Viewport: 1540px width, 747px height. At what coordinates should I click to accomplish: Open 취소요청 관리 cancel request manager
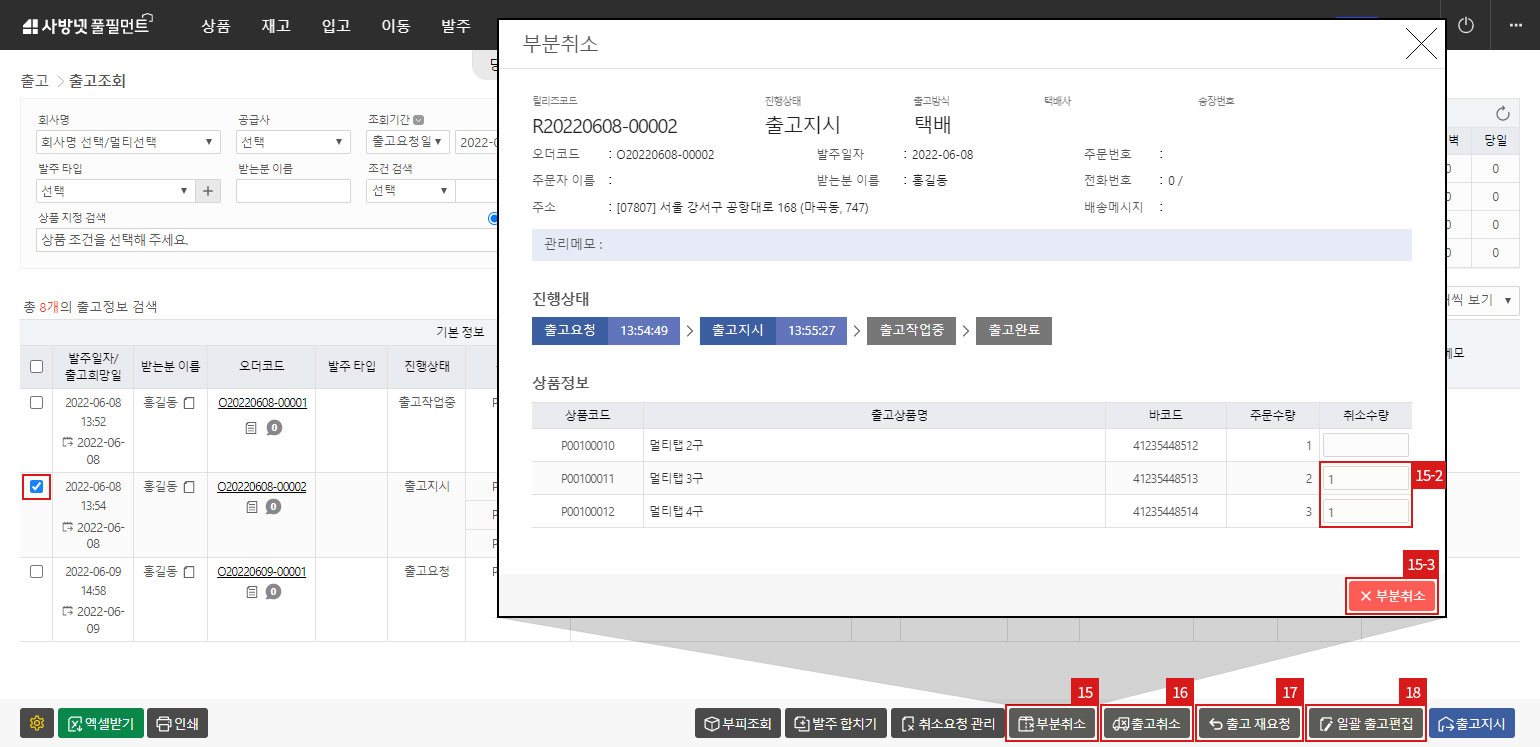click(x=949, y=722)
